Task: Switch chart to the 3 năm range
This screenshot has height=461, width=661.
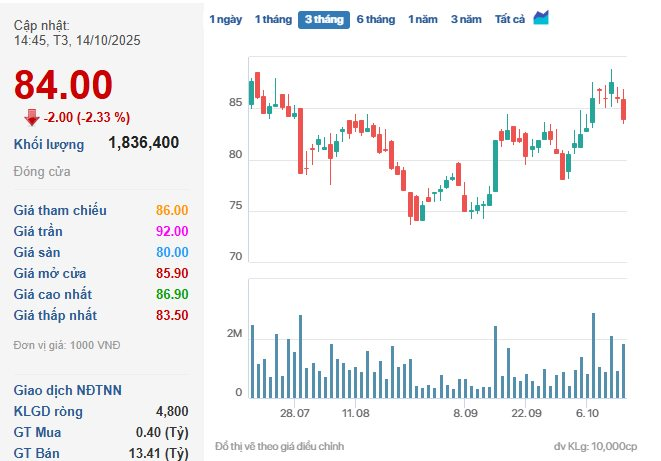Action: click(466, 19)
